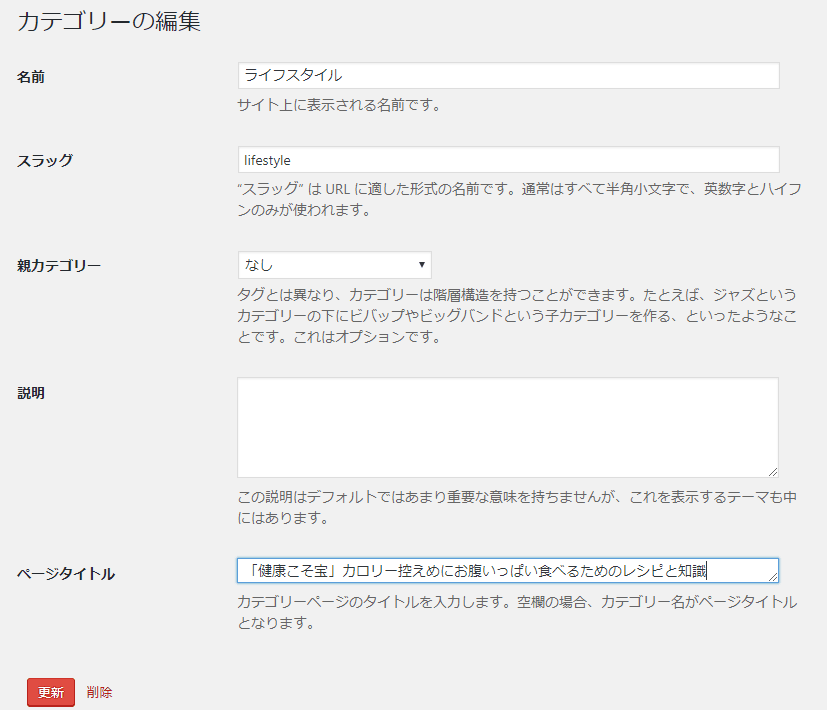Click the スラッグ label
Viewport: 827px width, 710px height.
pos(45,161)
